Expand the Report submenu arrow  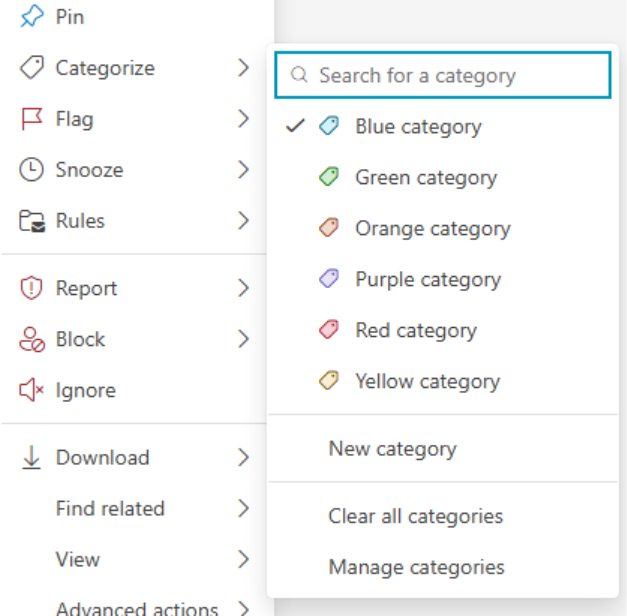coord(244,288)
